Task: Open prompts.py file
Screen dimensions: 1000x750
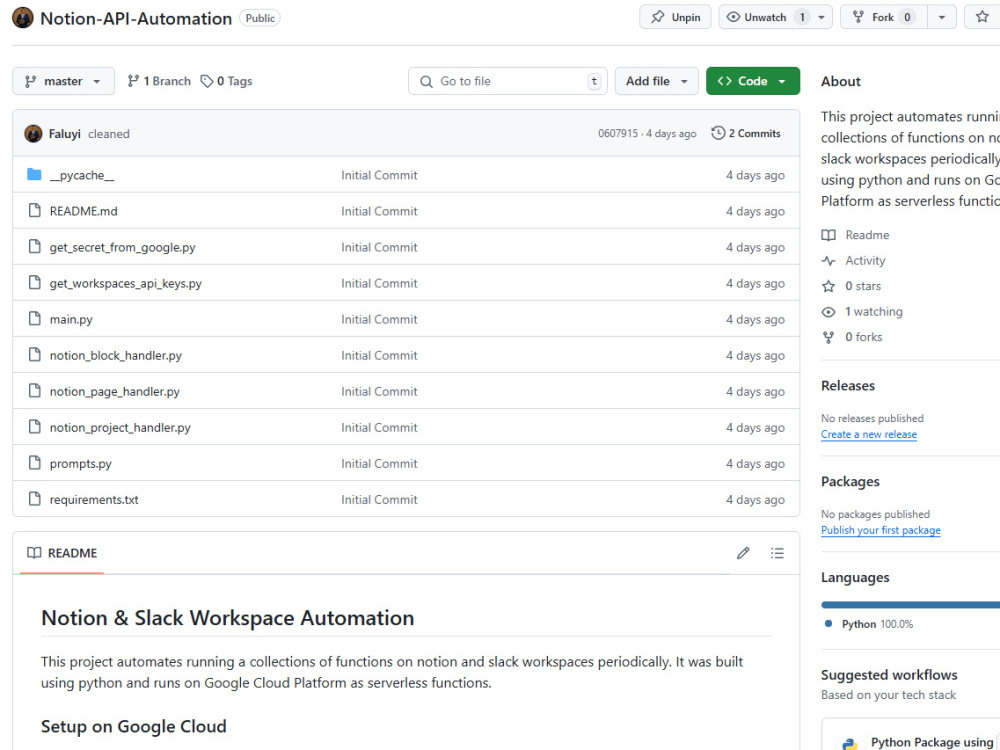Action: 80,464
